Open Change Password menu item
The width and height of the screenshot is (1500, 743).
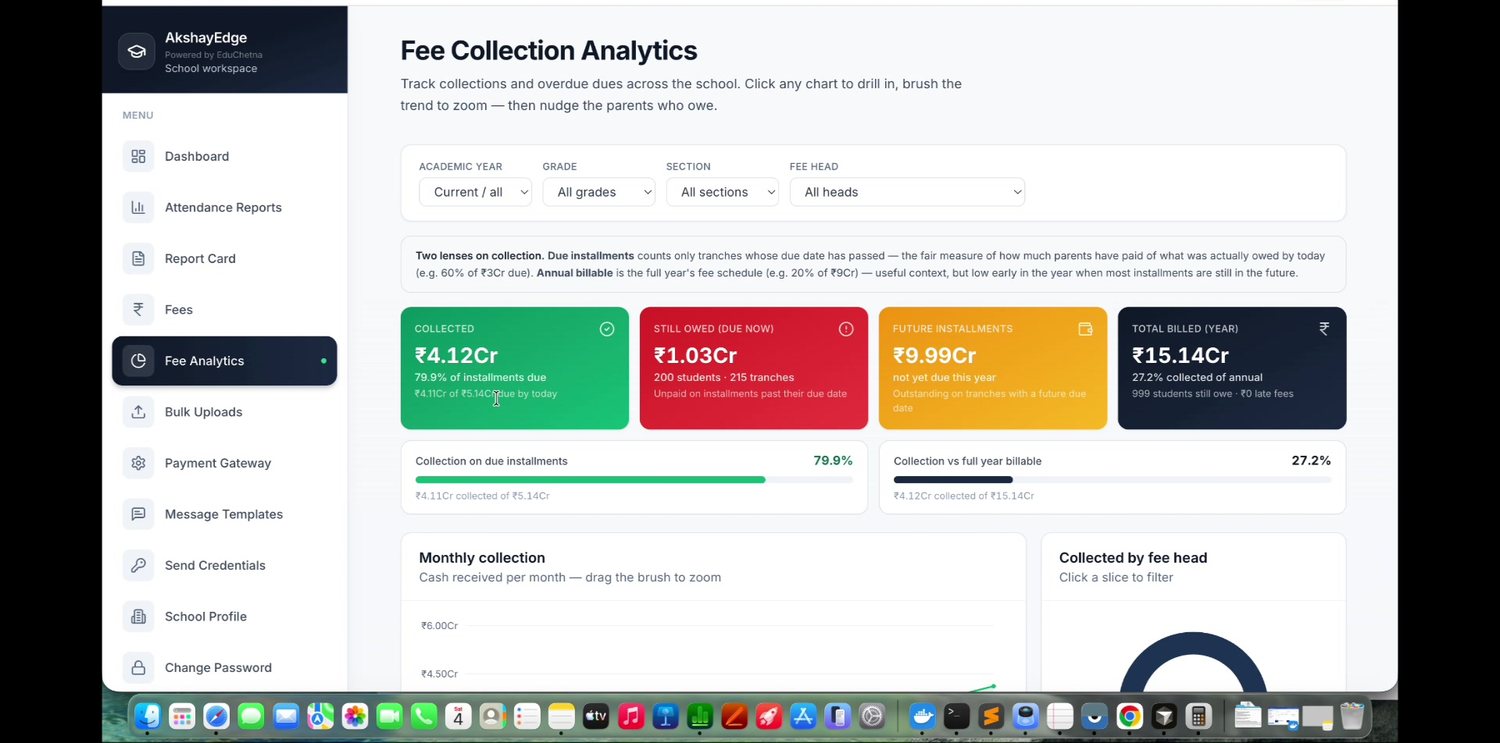(x=224, y=666)
